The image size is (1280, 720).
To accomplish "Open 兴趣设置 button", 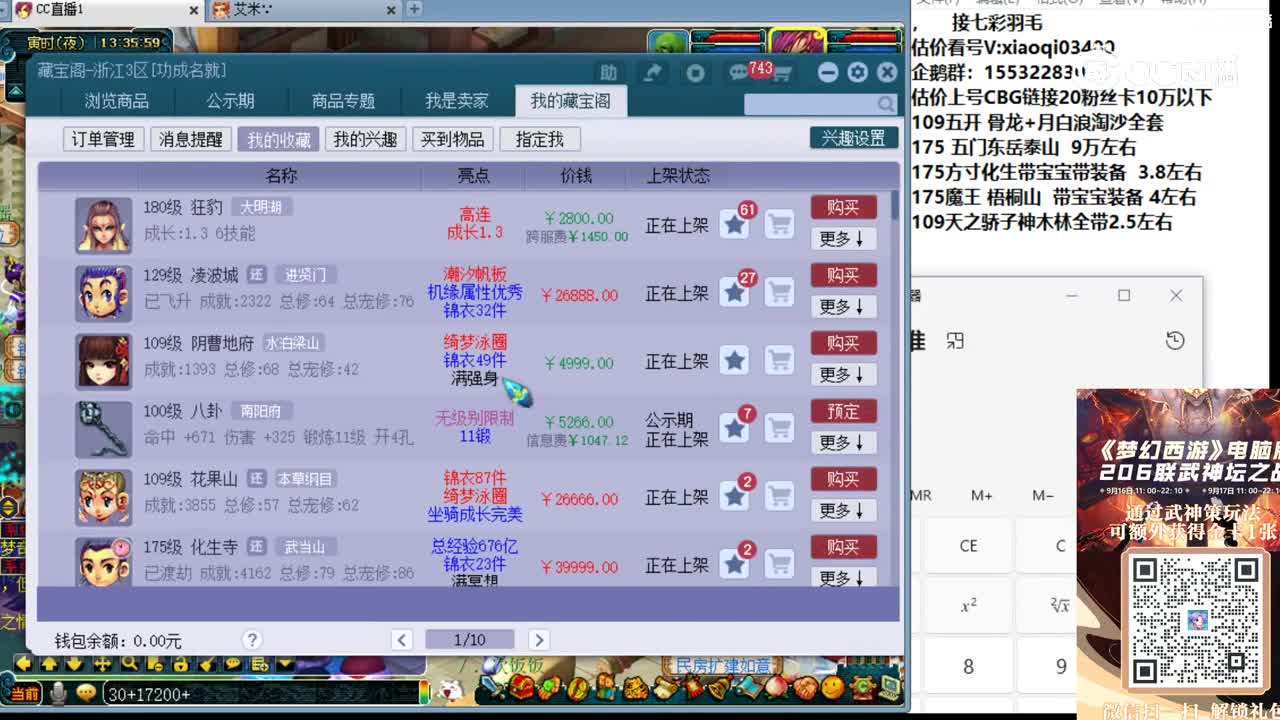I will tap(854, 138).
